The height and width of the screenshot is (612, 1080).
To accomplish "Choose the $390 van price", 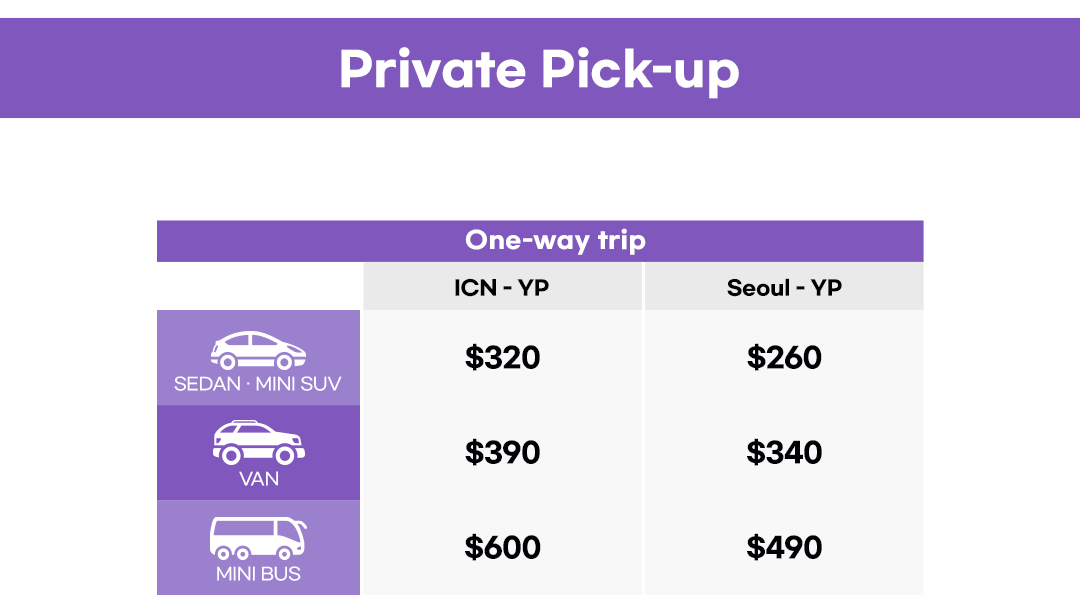I will [502, 453].
